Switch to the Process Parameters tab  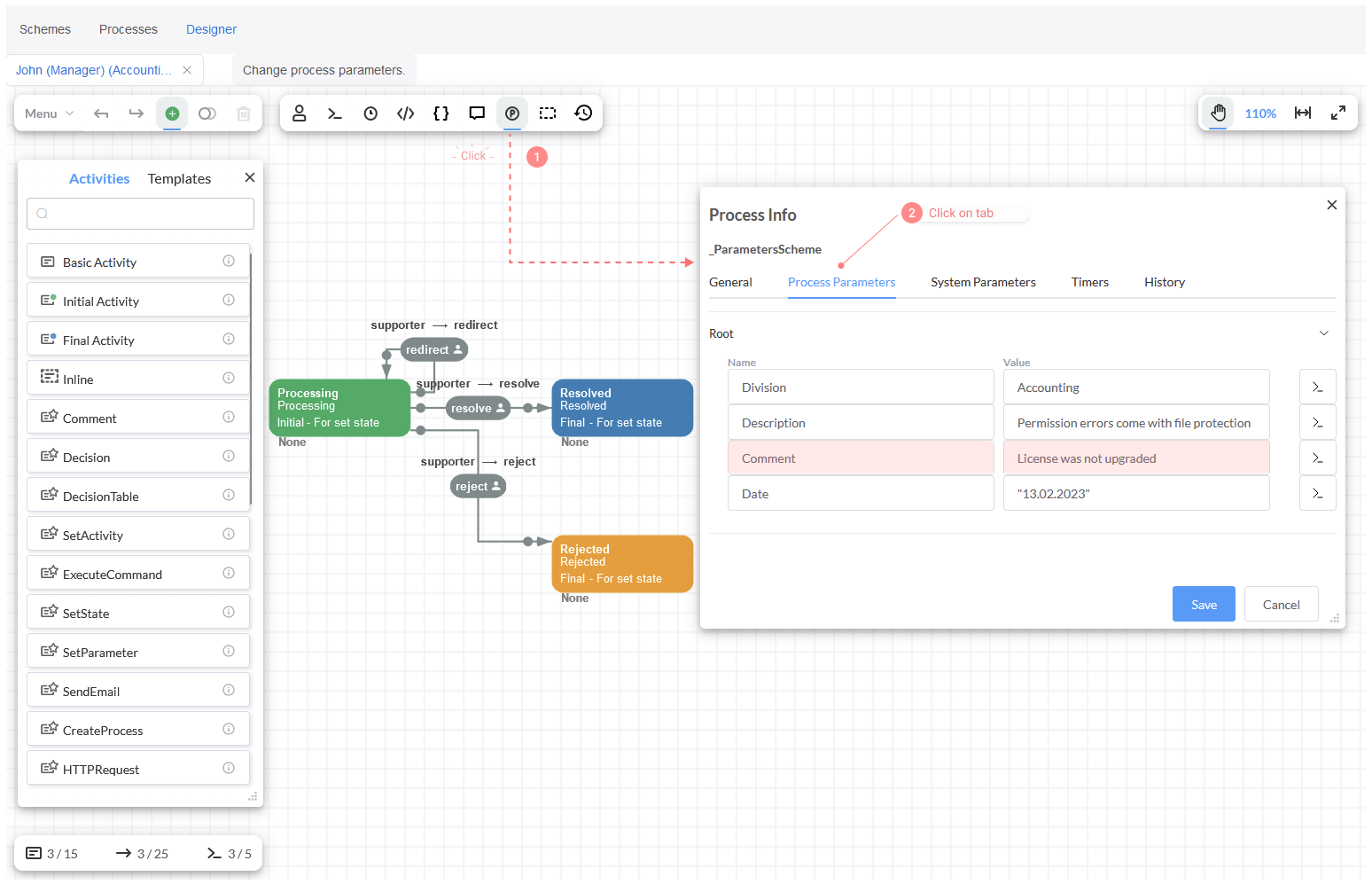click(841, 282)
